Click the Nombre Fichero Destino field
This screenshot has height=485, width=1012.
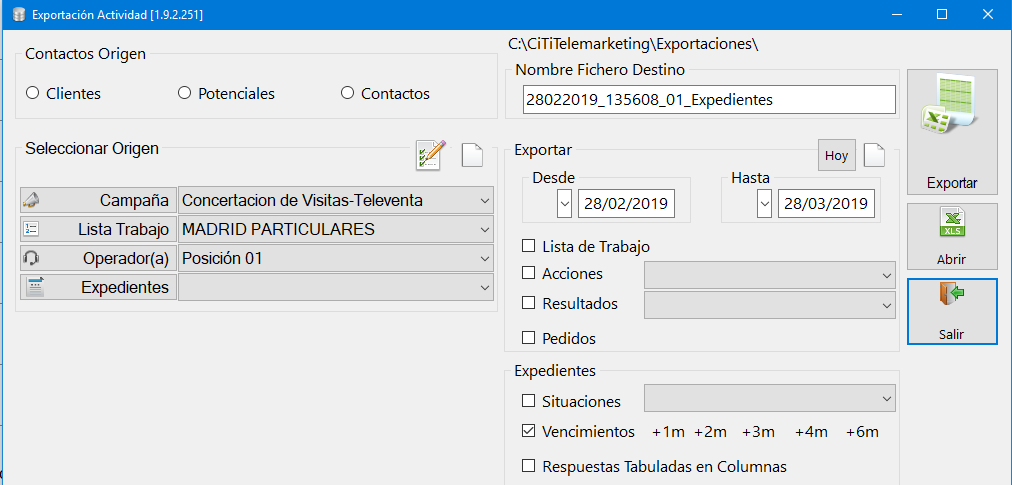[709, 100]
